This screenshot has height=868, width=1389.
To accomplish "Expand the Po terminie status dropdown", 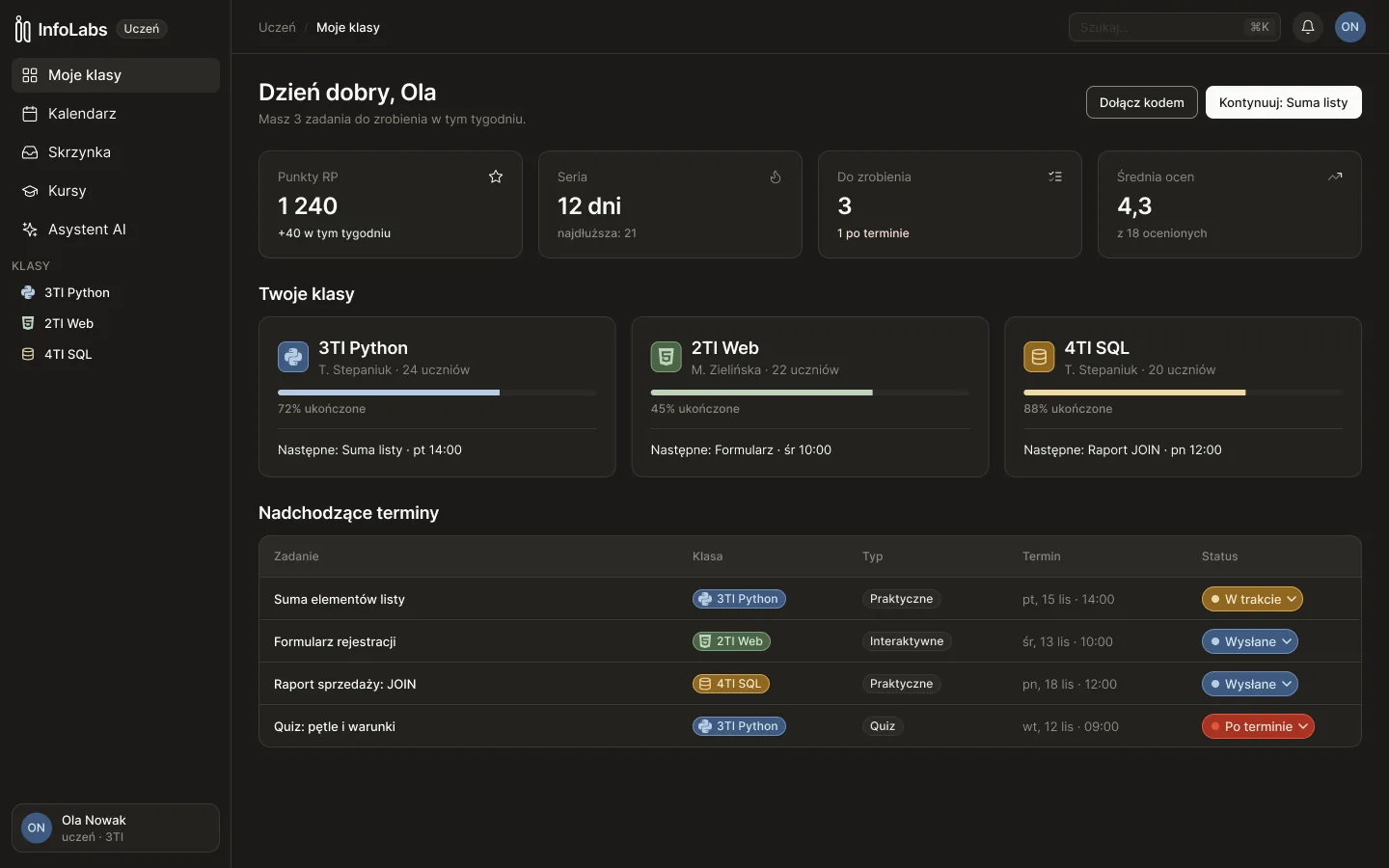I will (1258, 726).
